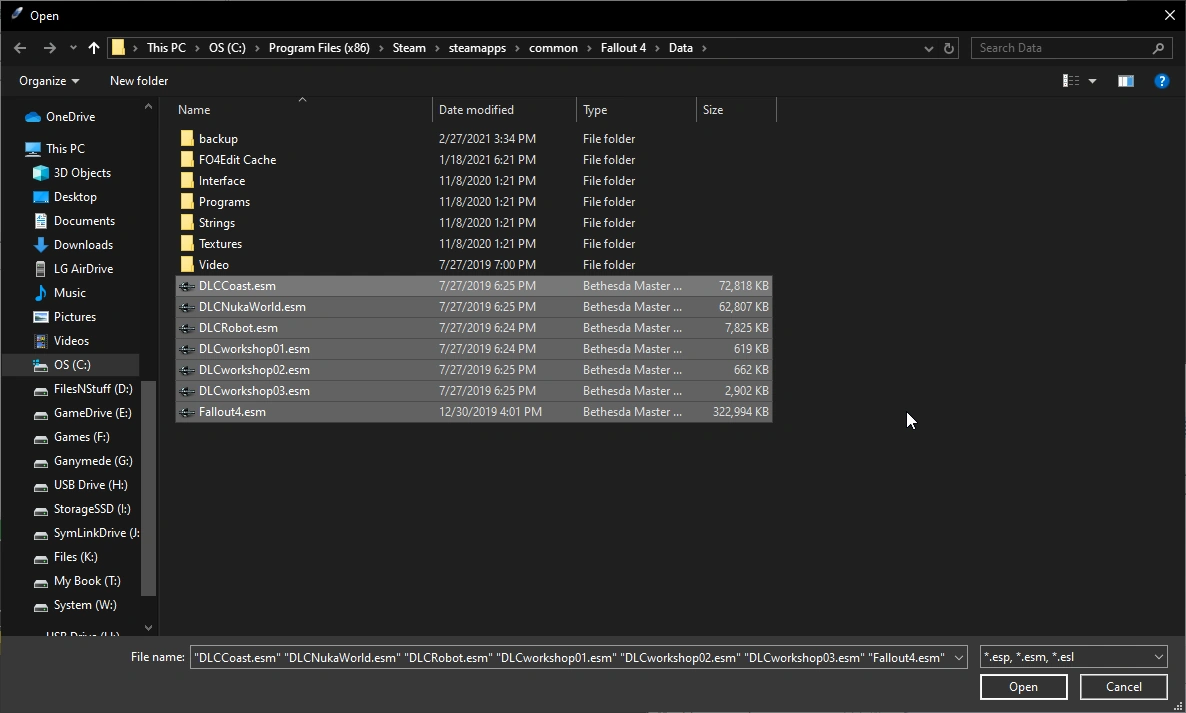
Task: Open Help with question mark icon
Action: click(1162, 81)
